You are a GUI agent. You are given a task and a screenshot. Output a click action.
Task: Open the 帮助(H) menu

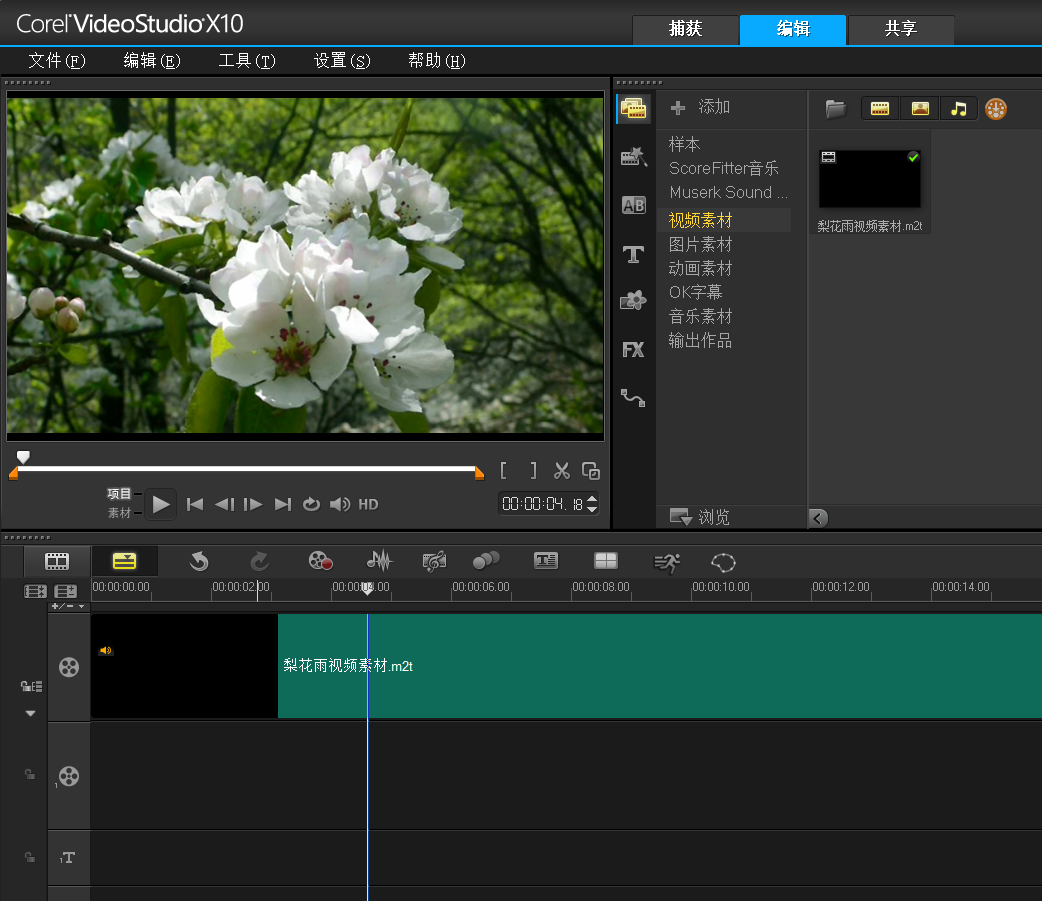tap(437, 61)
